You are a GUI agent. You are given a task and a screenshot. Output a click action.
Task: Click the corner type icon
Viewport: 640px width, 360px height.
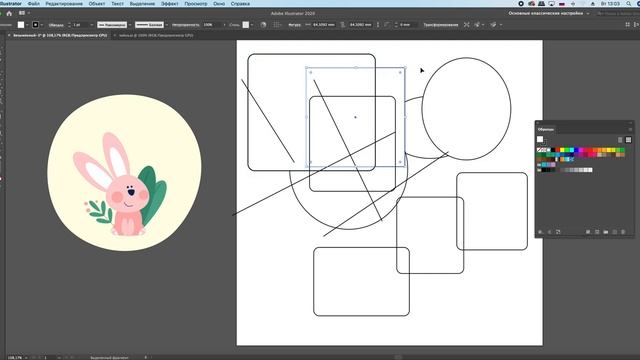387,25
